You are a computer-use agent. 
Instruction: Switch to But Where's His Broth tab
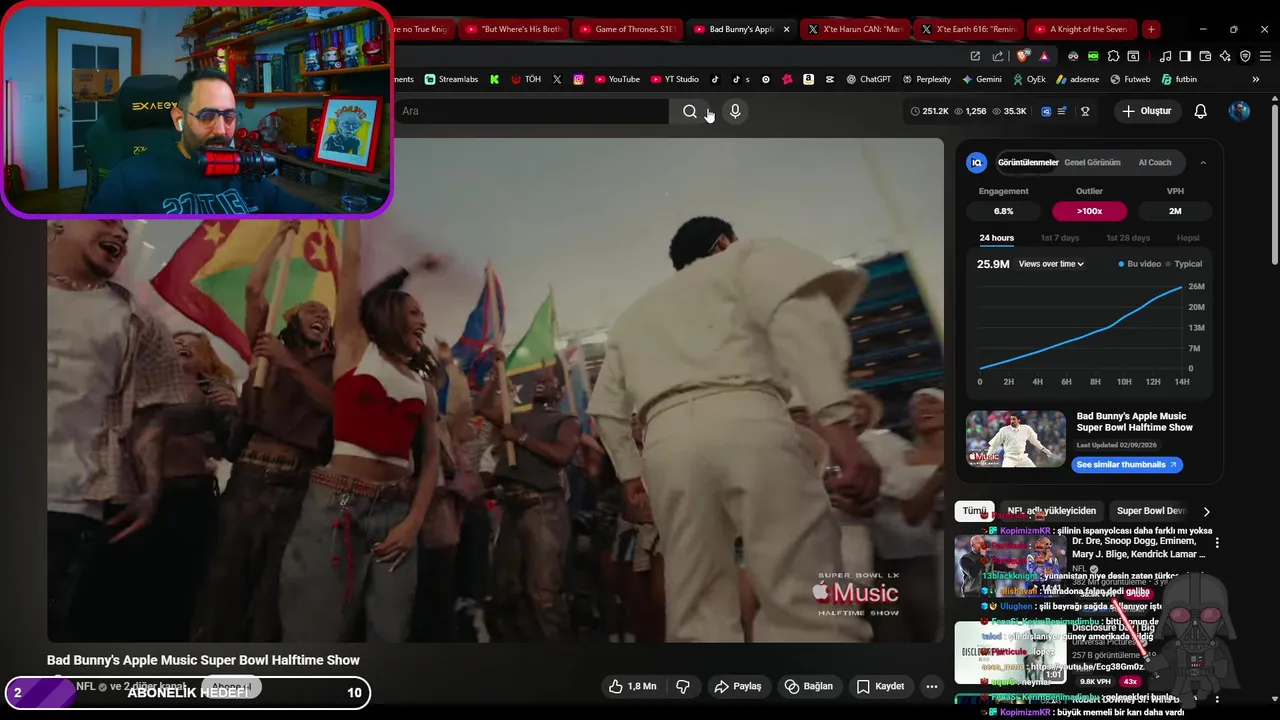pyautogui.click(x=513, y=29)
